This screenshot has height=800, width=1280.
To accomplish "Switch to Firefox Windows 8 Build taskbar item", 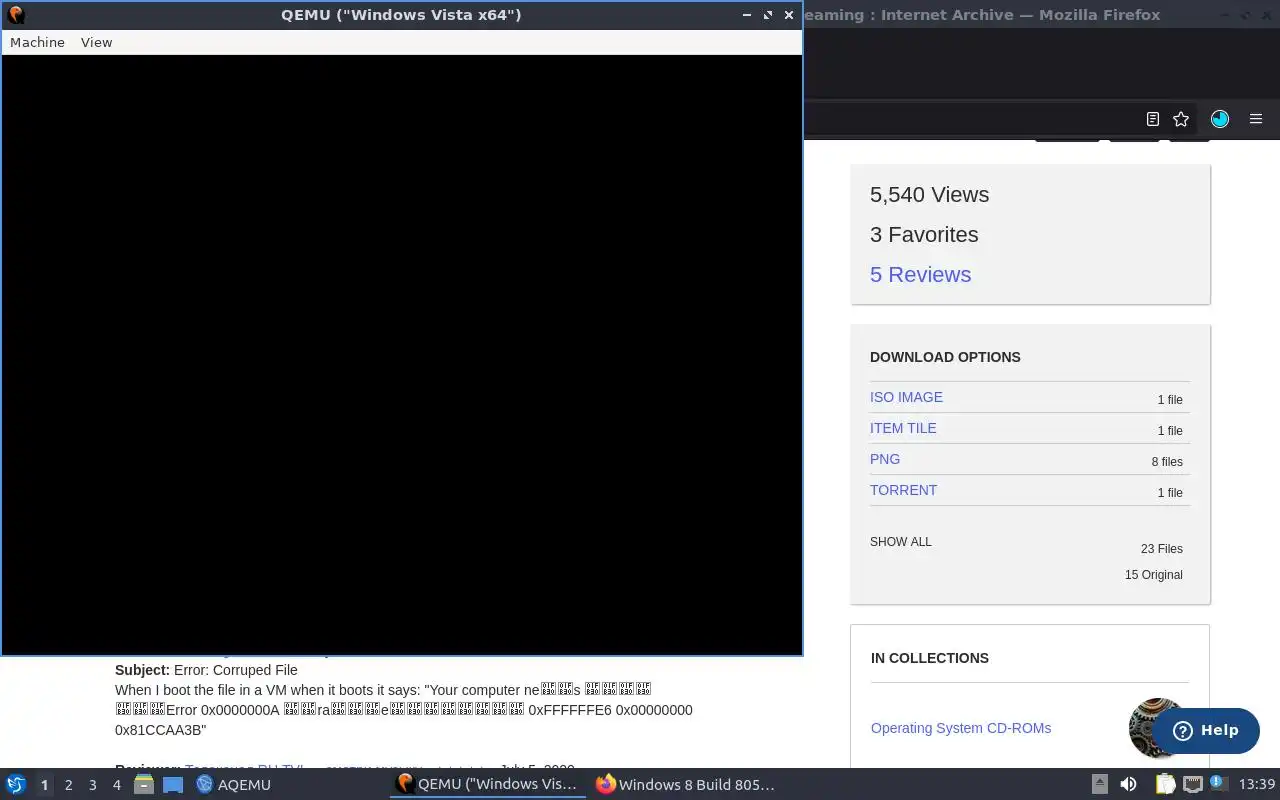I will [x=686, y=785].
